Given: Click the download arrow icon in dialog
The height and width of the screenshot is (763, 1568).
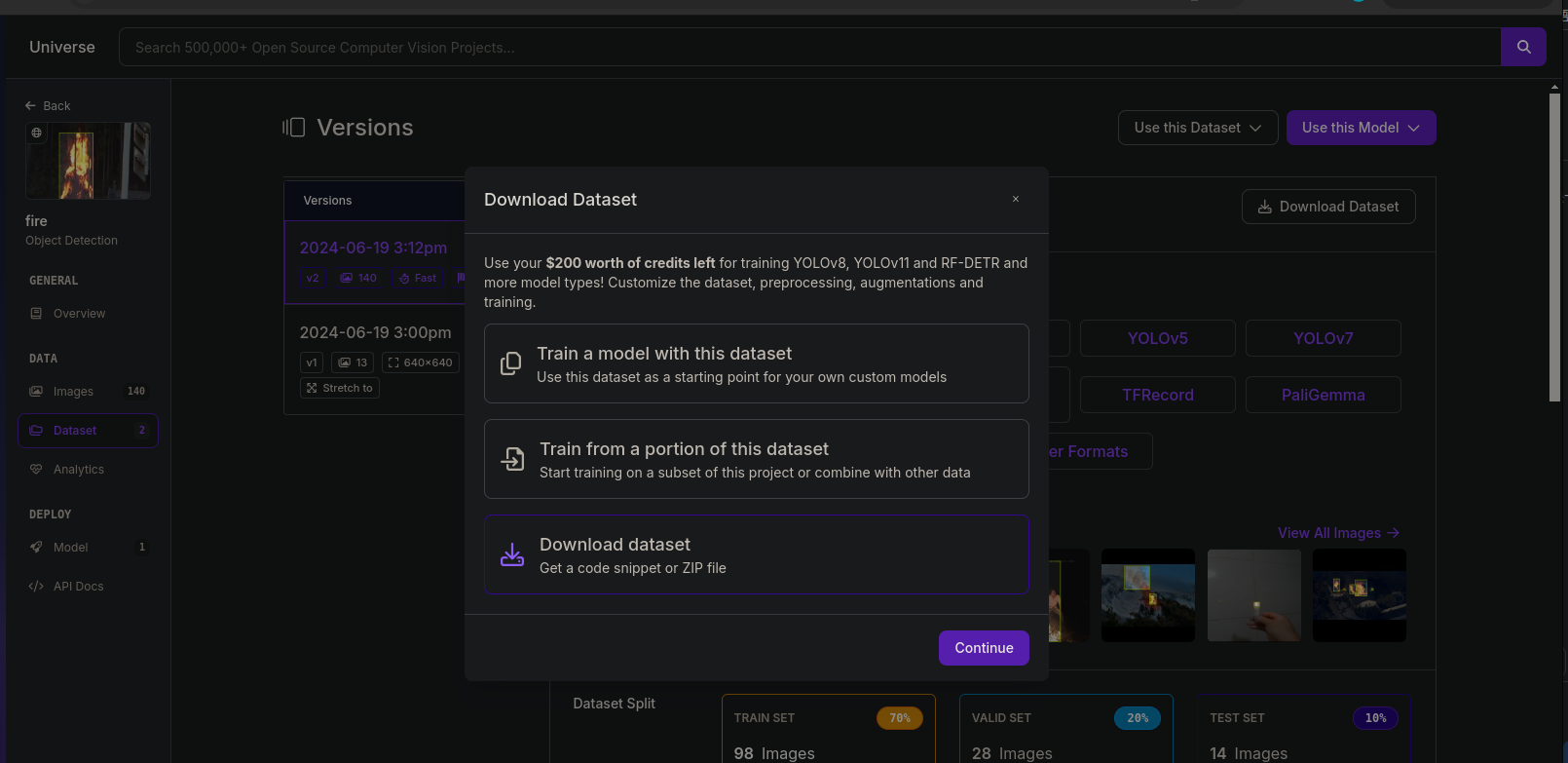Looking at the screenshot, I should [x=512, y=554].
